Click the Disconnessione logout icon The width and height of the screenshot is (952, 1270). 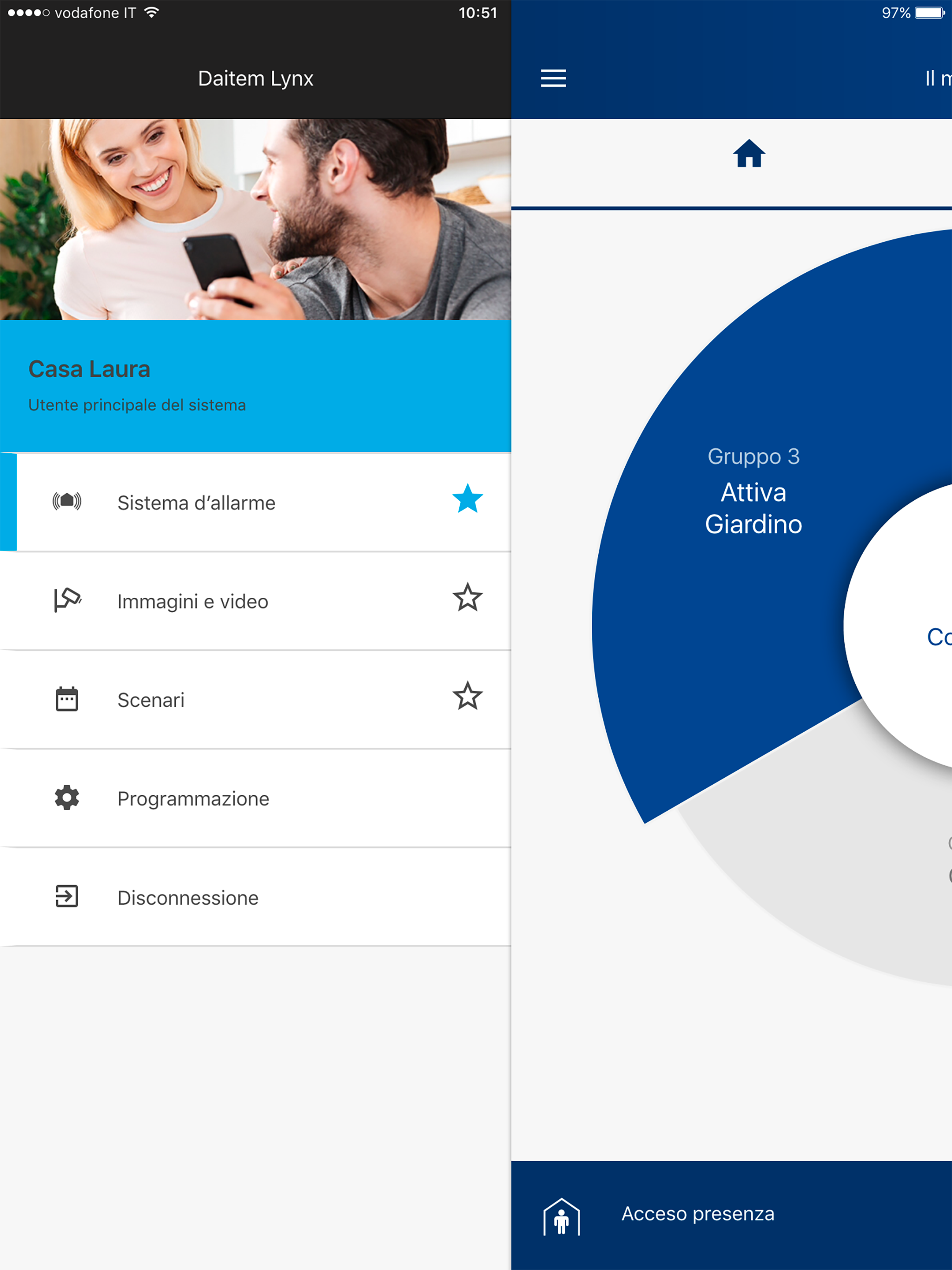coord(66,896)
